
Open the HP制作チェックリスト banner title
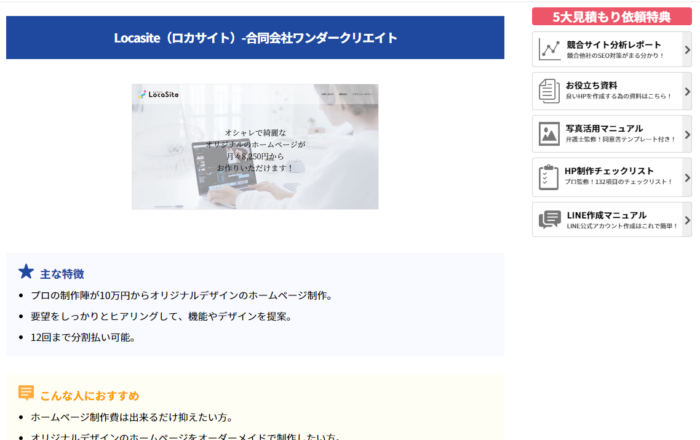point(610,171)
